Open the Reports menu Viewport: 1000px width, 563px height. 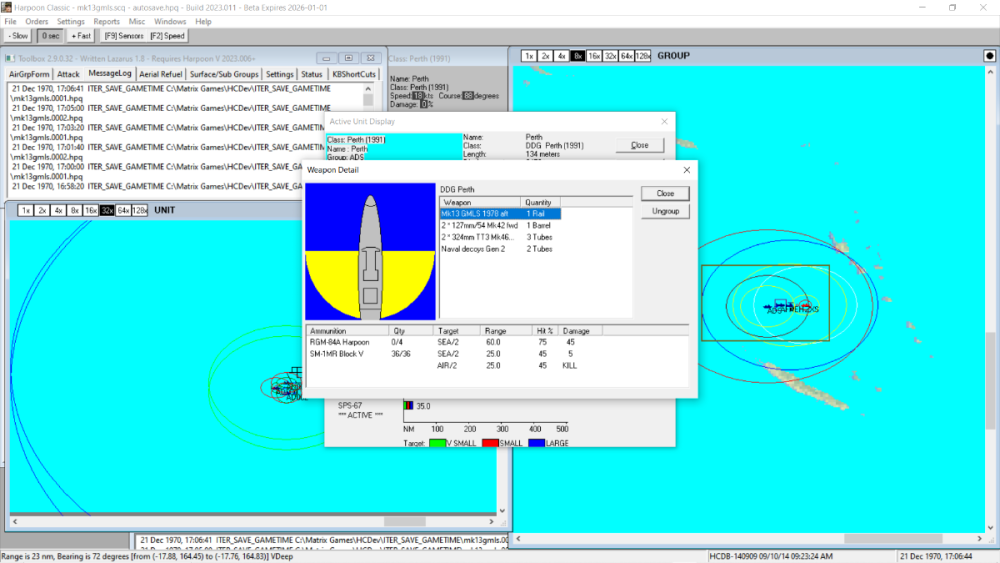[107, 22]
